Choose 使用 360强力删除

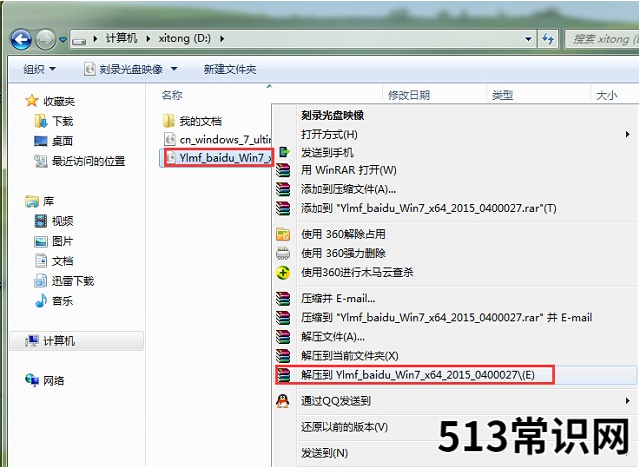pyautogui.click(x=343, y=253)
